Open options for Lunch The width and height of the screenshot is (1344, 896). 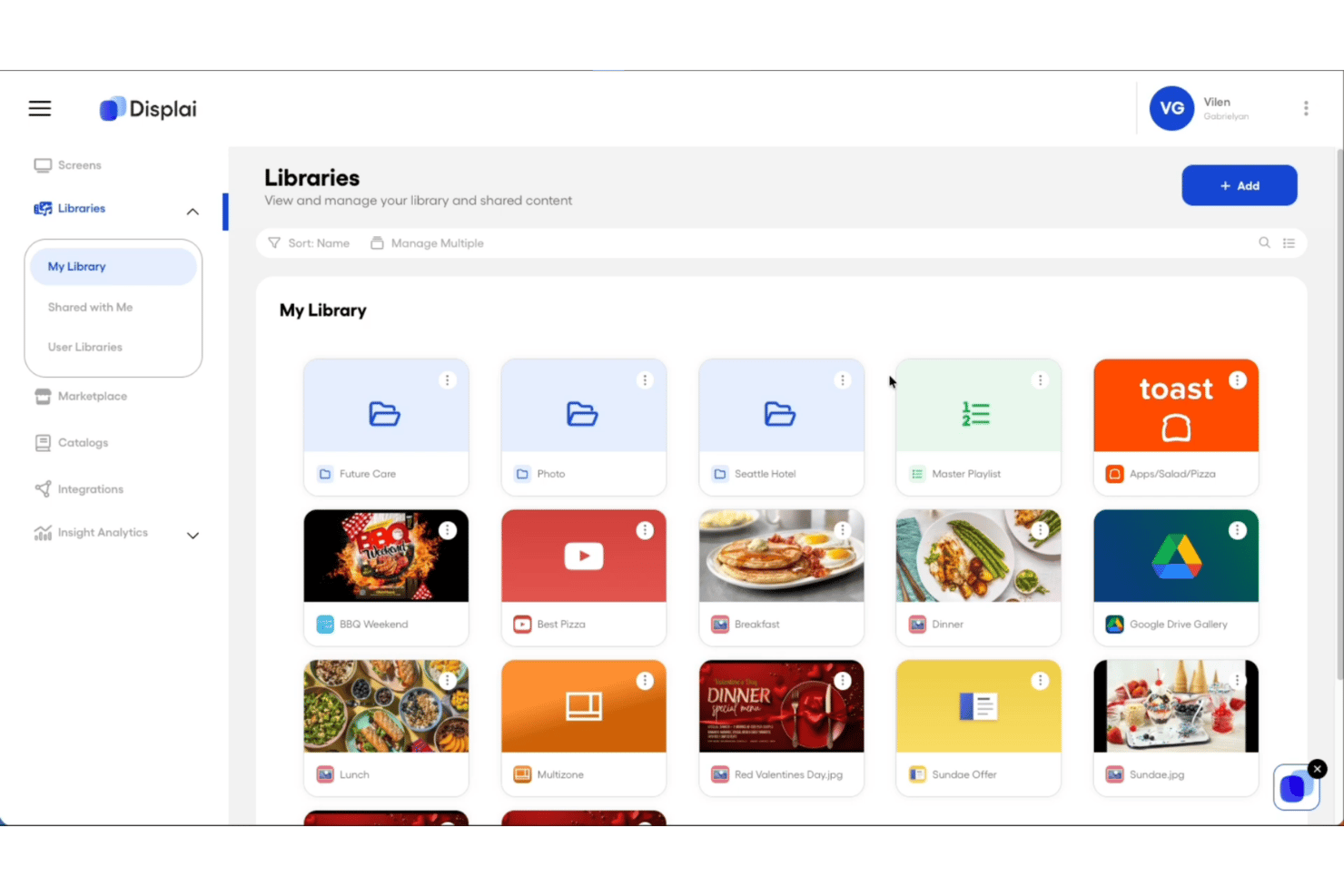pos(448,681)
